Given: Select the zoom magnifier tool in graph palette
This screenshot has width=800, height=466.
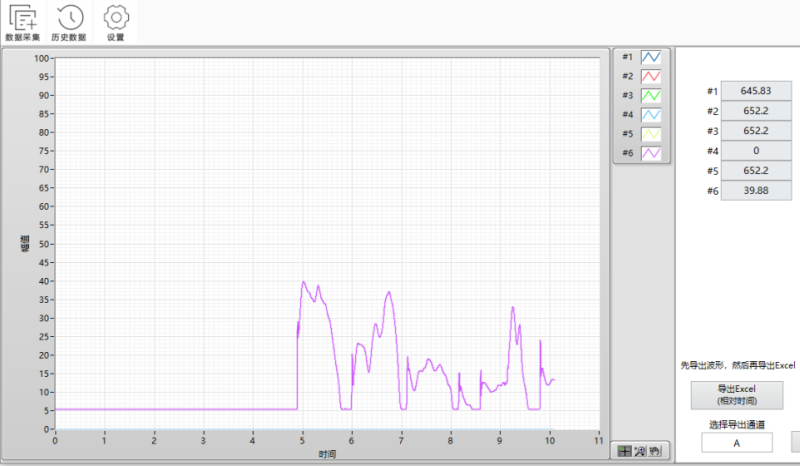Looking at the screenshot, I should [x=640, y=451].
